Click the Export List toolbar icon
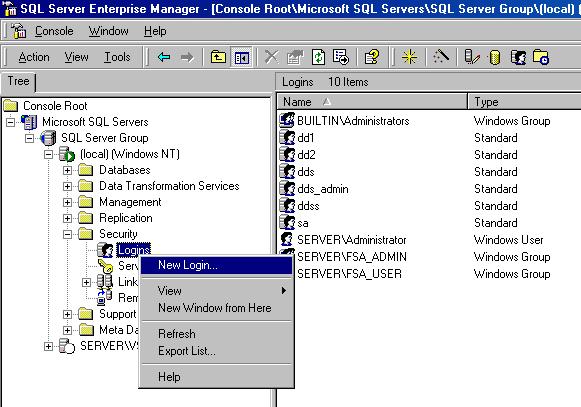Image resolution: width=581 pixels, height=407 pixels. (x=341, y=57)
